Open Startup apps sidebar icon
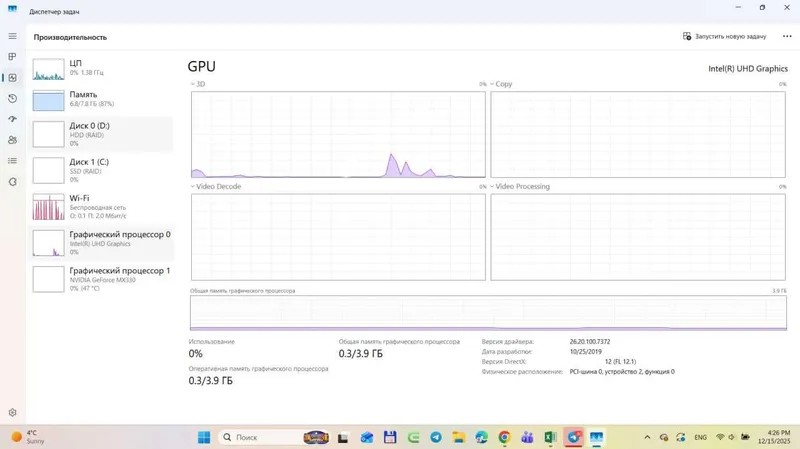 tap(12, 119)
